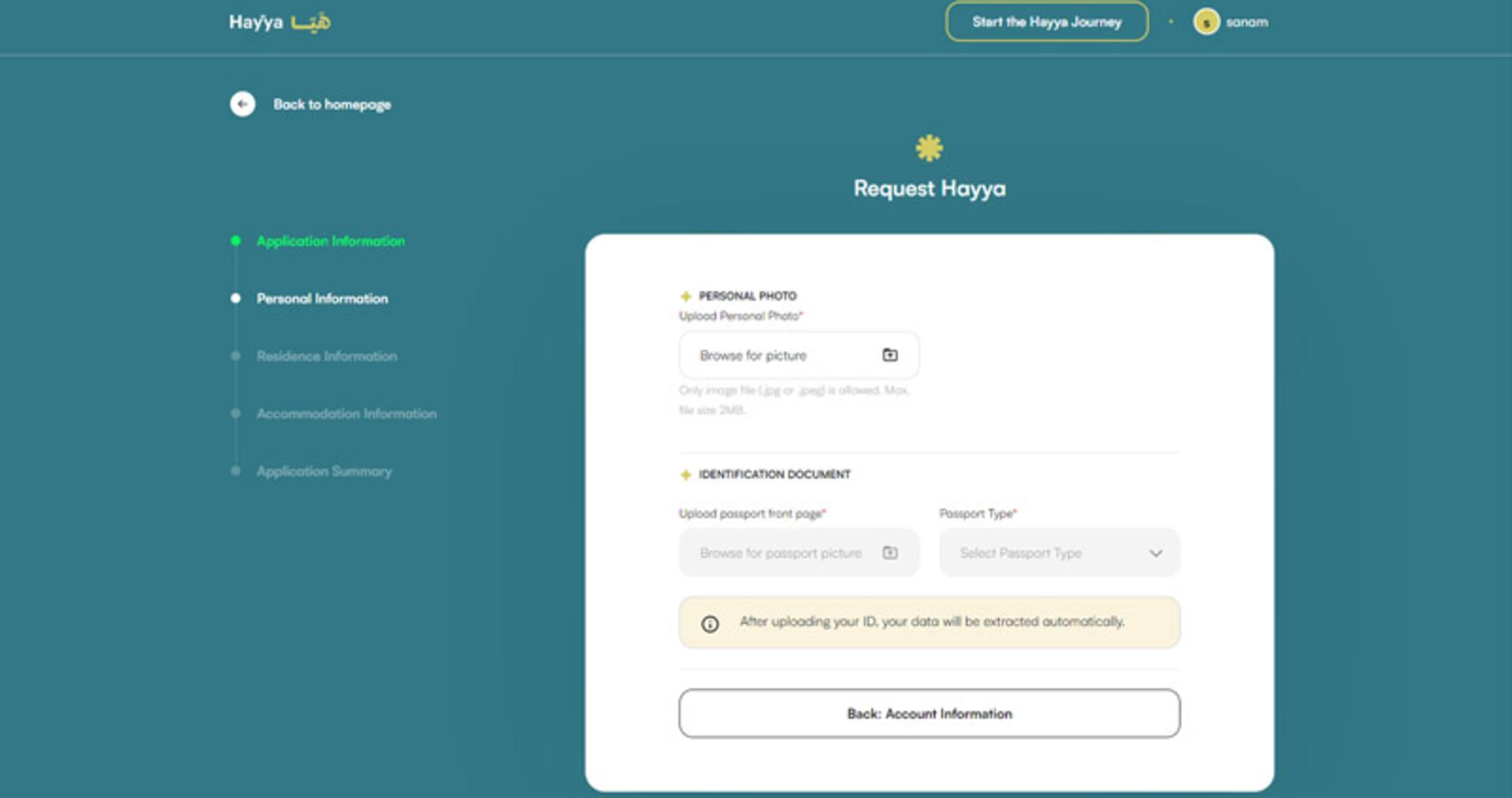Screen dimensions: 1512x798
Task: Click the data extracted automatically notice text
Action: coord(932,622)
